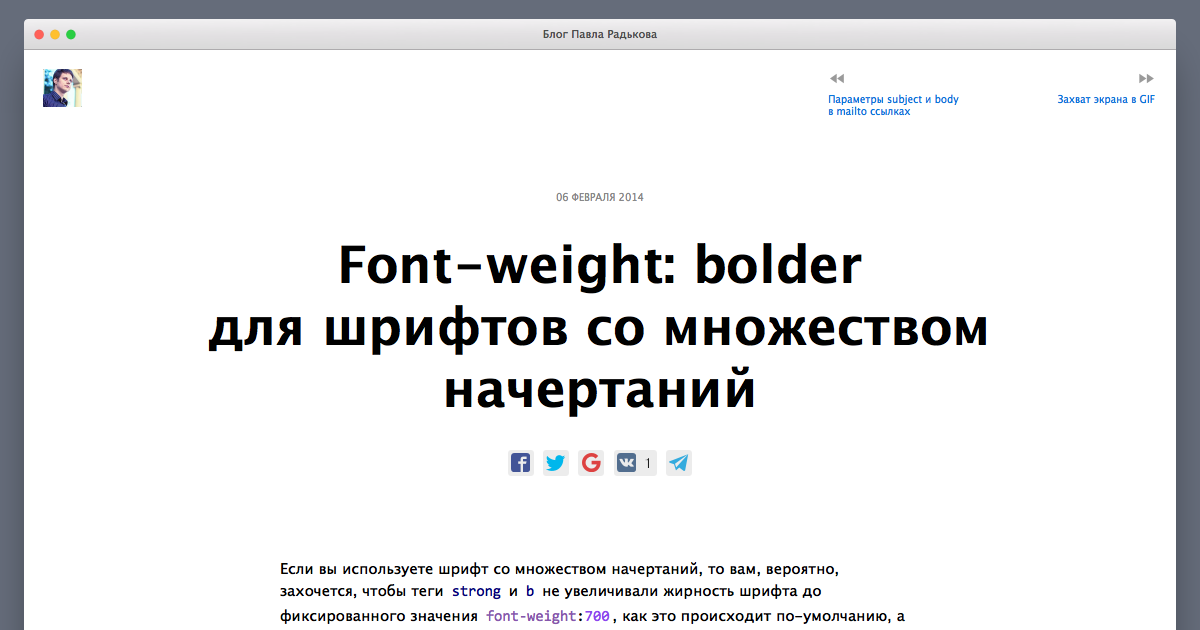Click the next-post double arrow
The image size is (1200, 630).
pyautogui.click(x=1145, y=77)
